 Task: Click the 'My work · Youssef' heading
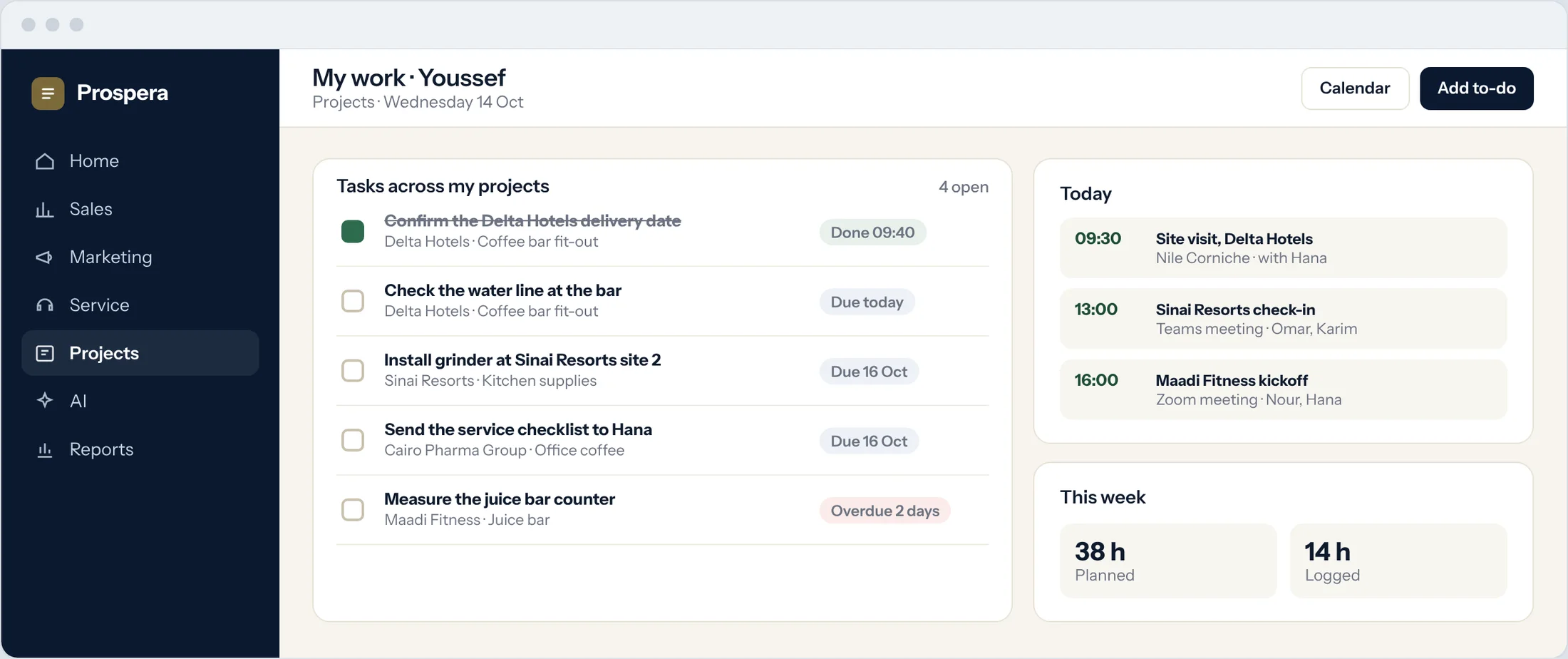409,78
